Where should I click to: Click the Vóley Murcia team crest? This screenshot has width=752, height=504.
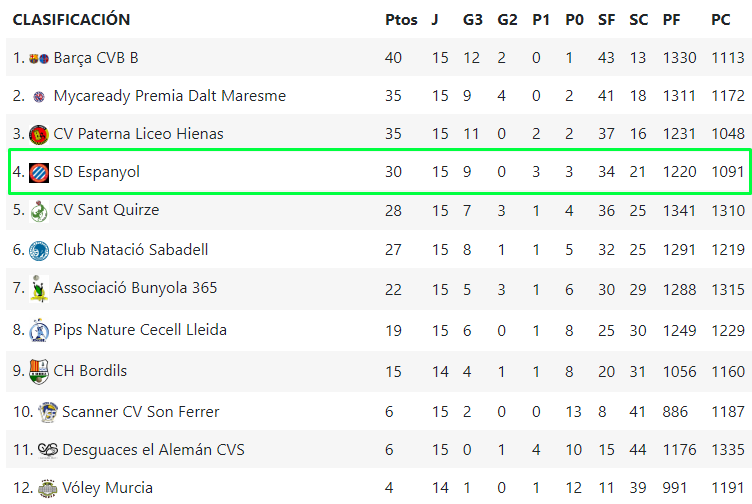pos(48,488)
